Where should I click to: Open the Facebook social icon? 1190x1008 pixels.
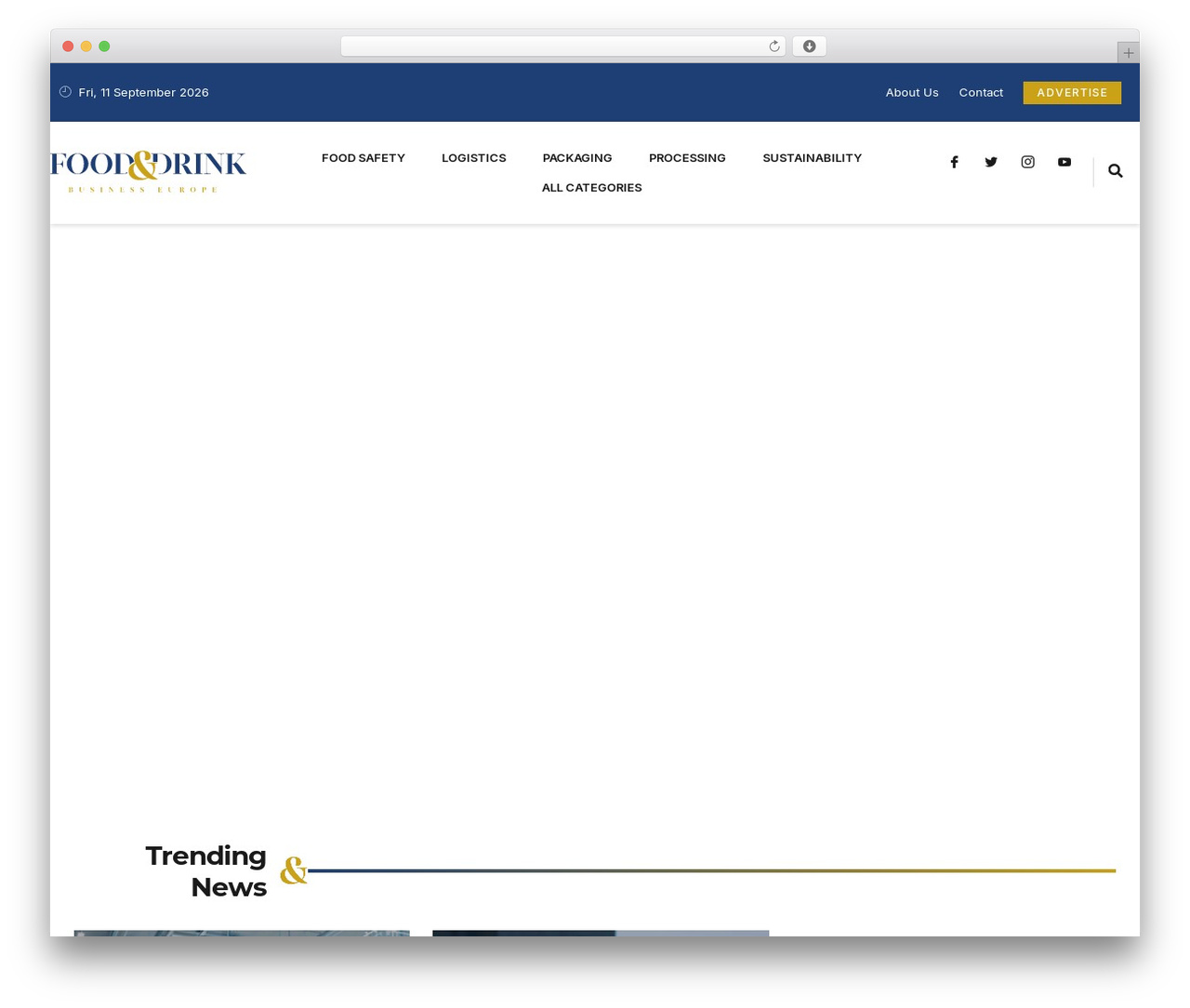[954, 163]
